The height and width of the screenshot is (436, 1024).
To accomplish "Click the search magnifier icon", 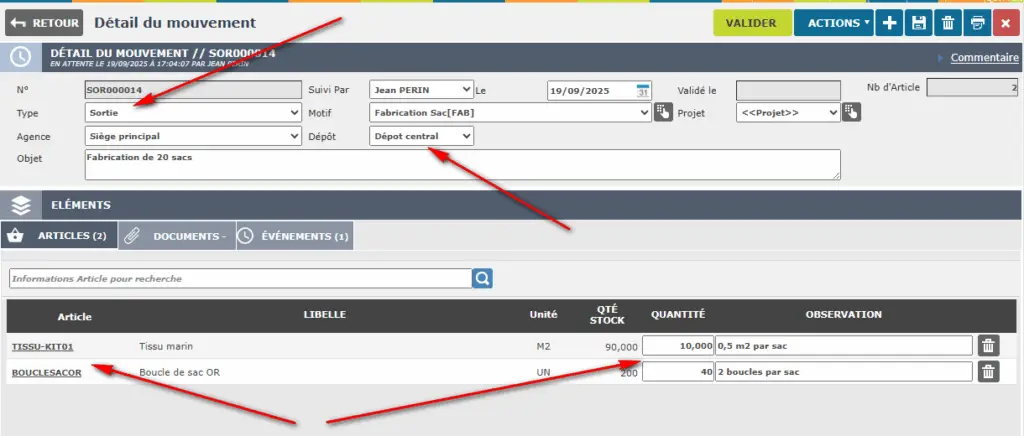I will point(482,278).
